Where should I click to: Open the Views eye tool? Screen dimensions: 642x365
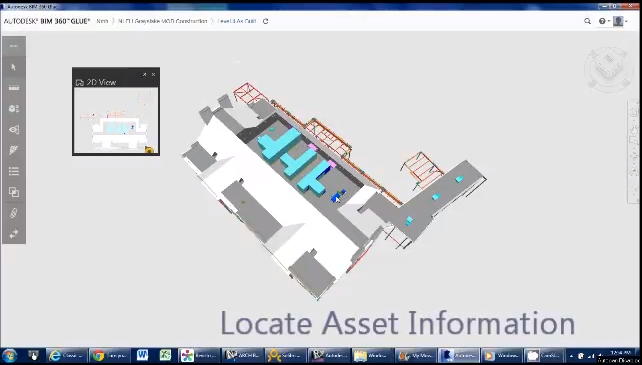tap(14, 129)
